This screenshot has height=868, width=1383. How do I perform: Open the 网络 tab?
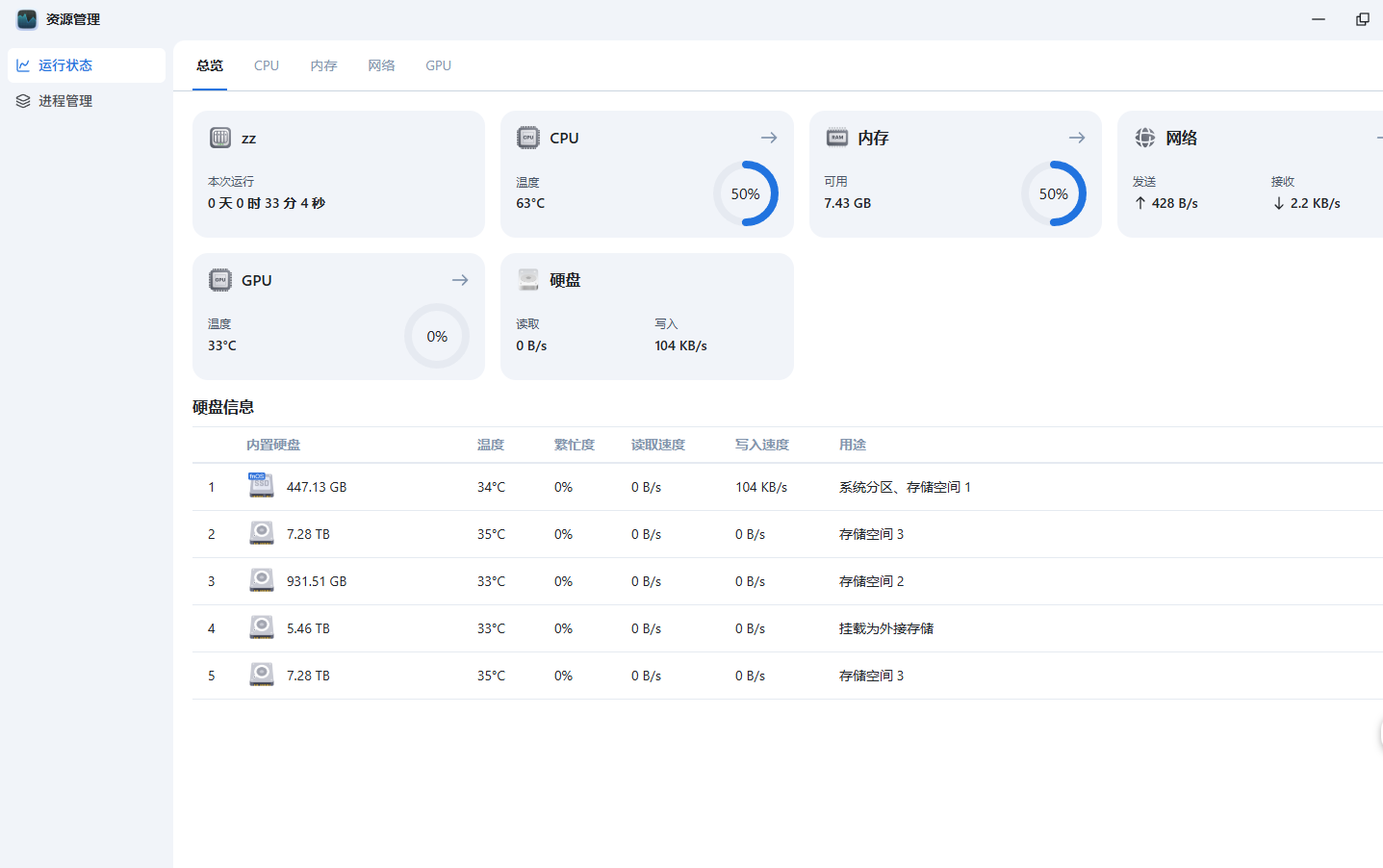(381, 65)
